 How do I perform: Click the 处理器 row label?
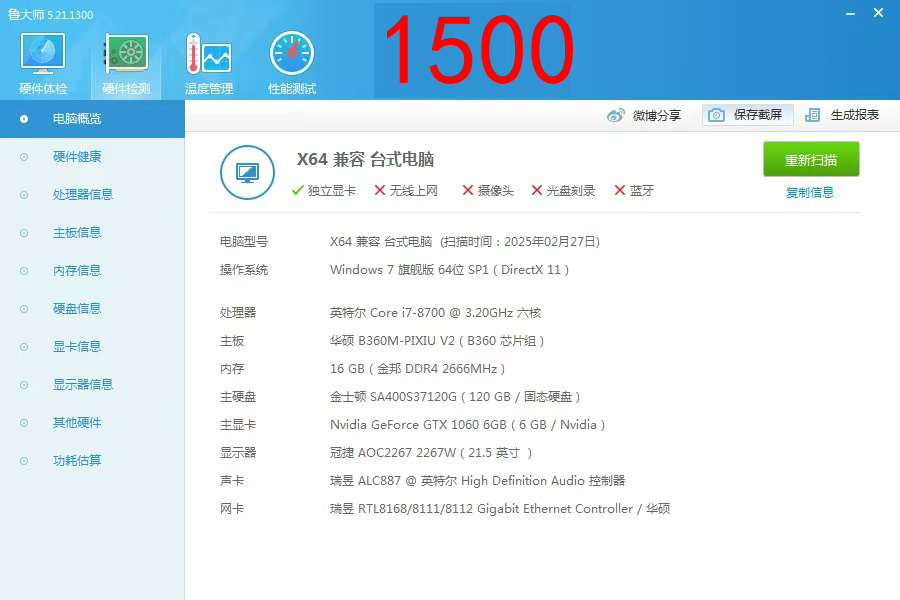pyautogui.click(x=238, y=313)
